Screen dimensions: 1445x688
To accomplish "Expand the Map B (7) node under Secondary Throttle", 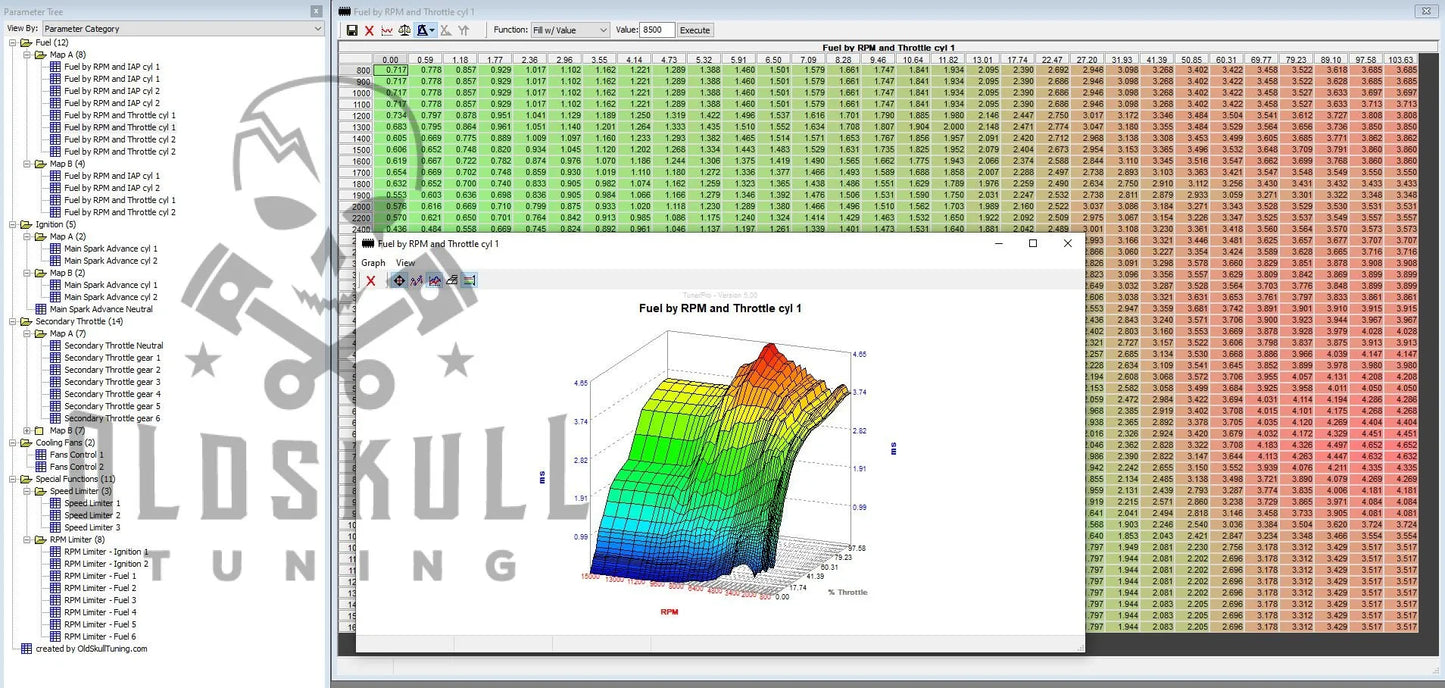I will pyautogui.click(x=27, y=431).
